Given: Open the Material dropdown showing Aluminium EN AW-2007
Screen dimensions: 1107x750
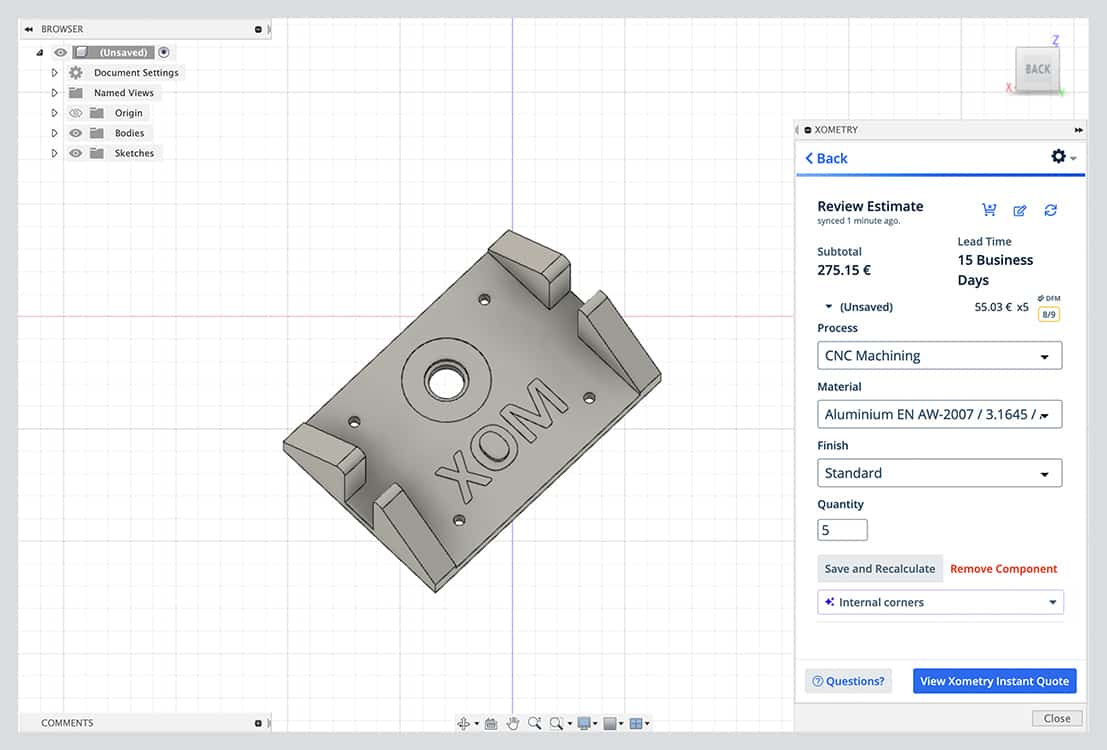Looking at the screenshot, I should pos(939,415).
